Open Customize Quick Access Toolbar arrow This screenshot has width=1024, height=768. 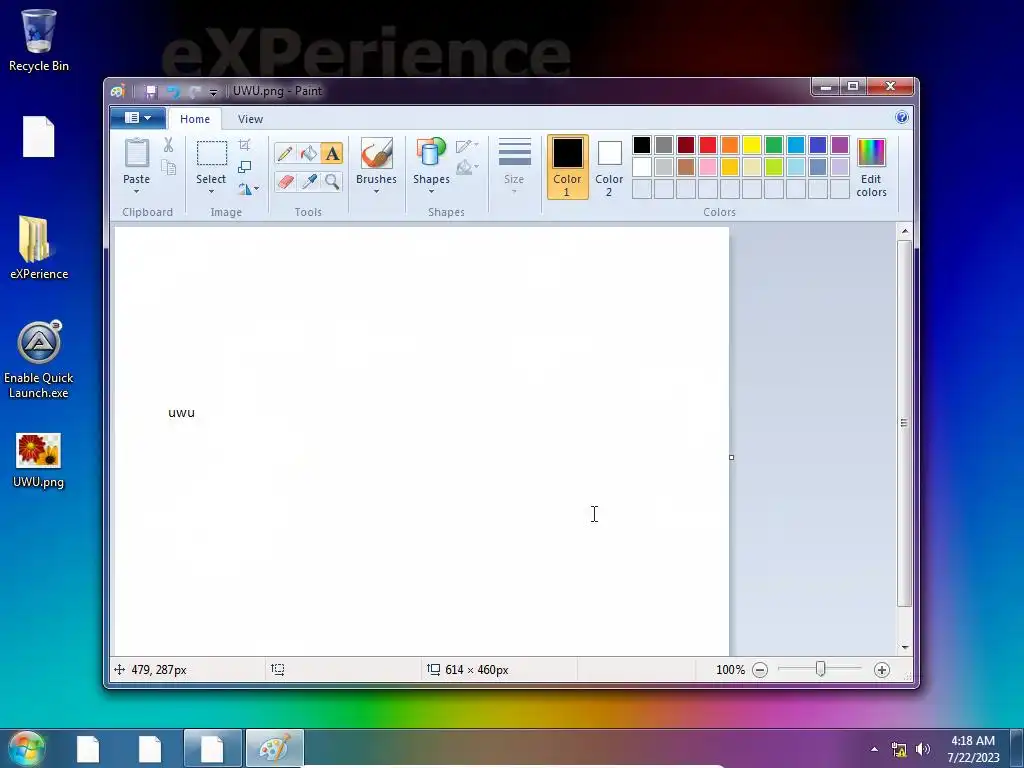(213, 92)
